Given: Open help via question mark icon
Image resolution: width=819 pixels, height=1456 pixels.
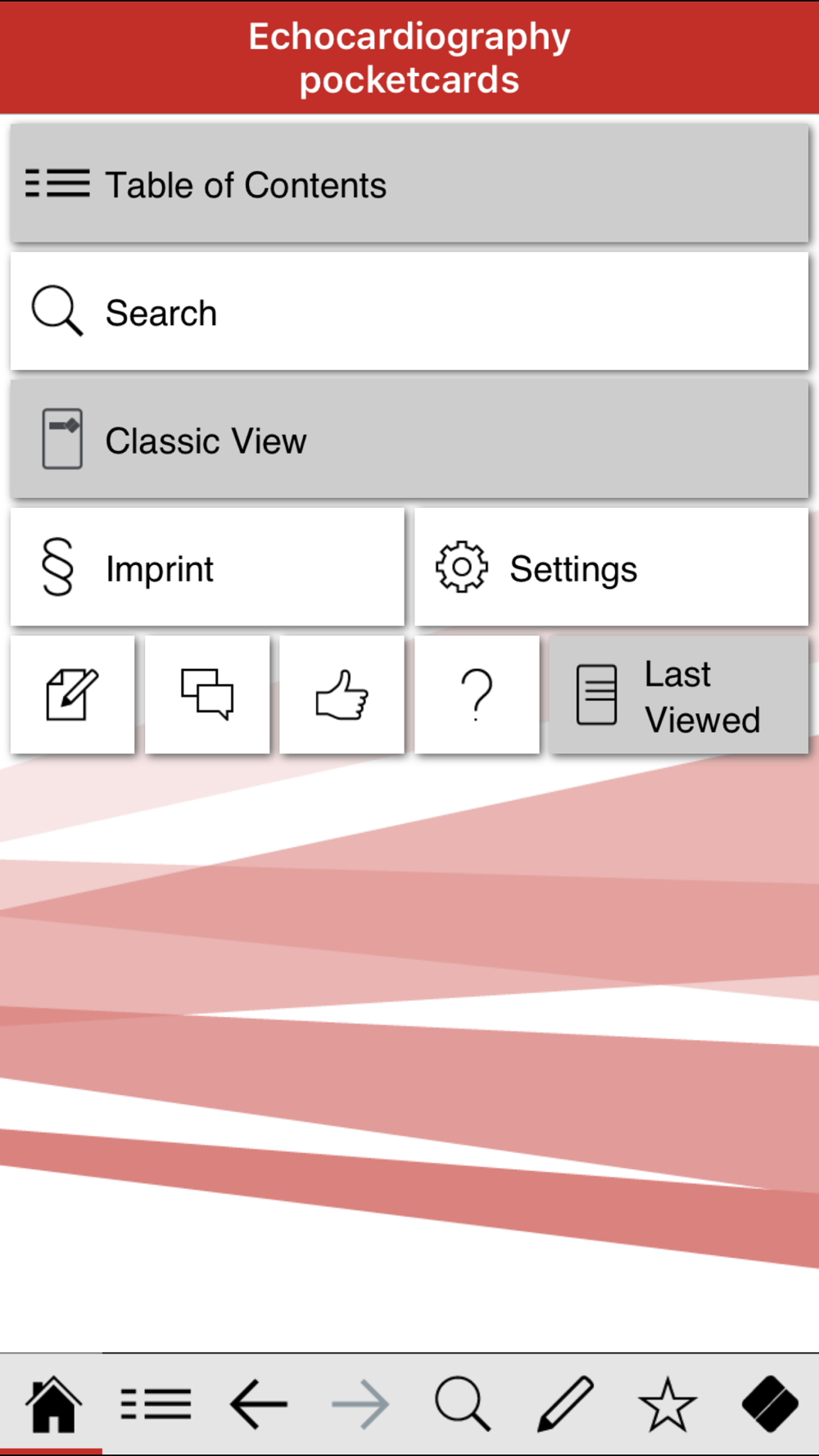Looking at the screenshot, I should pos(477,694).
